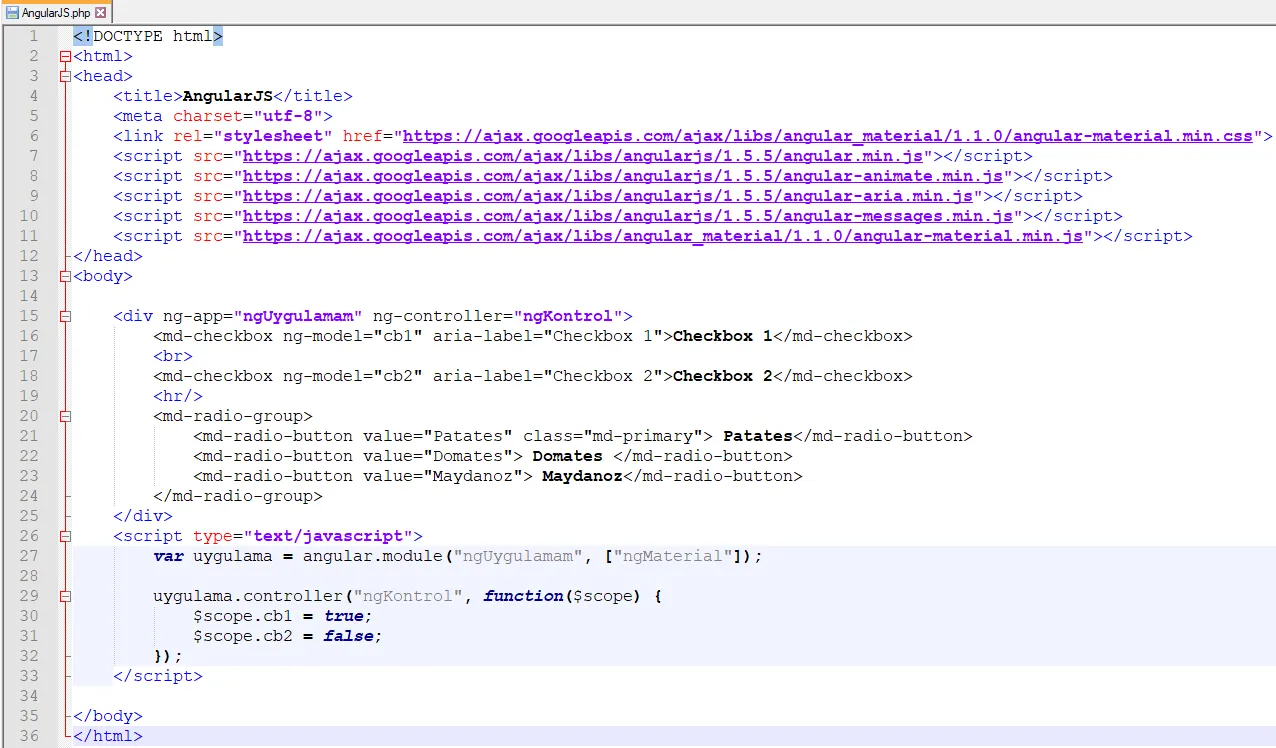The image size is (1276, 748).
Task: Click the closing </script> tag on line 33
Action: coord(158,676)
